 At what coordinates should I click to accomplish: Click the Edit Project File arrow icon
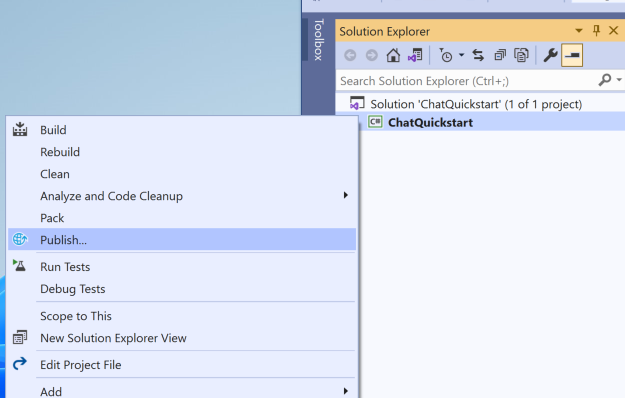(20, 363)
